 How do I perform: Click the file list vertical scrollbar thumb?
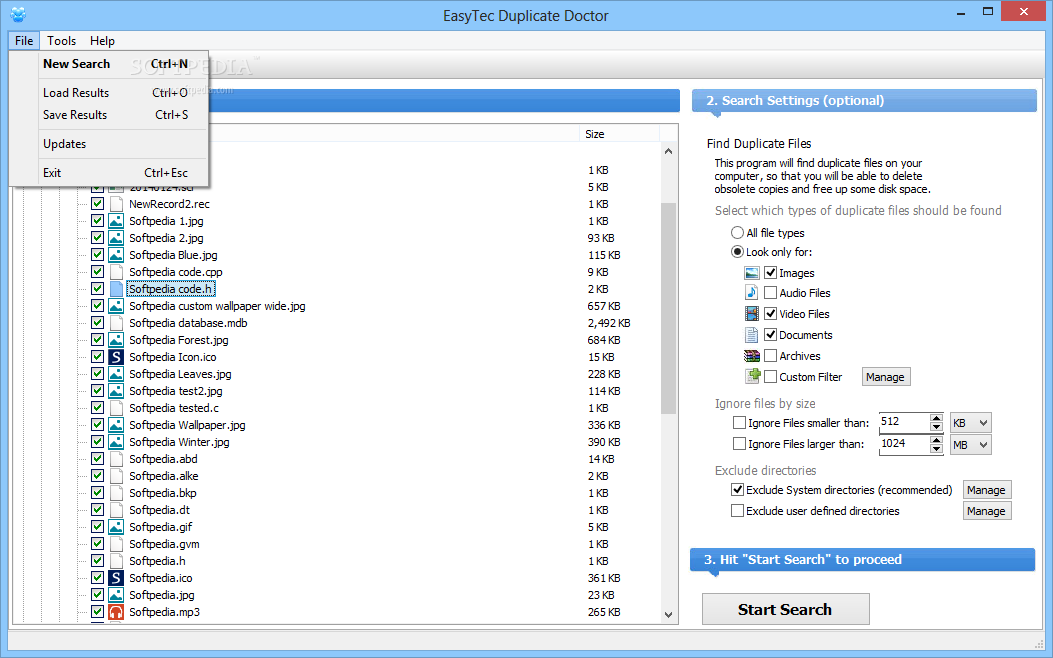coord(668,309)
